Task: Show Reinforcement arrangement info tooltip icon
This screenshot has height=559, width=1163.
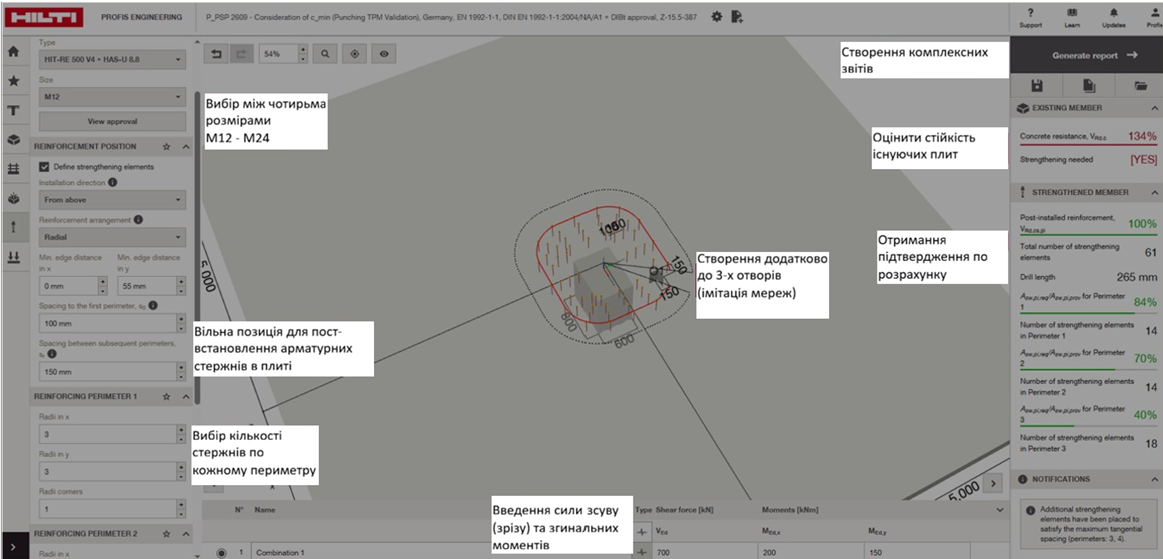Action: [139, 219]
